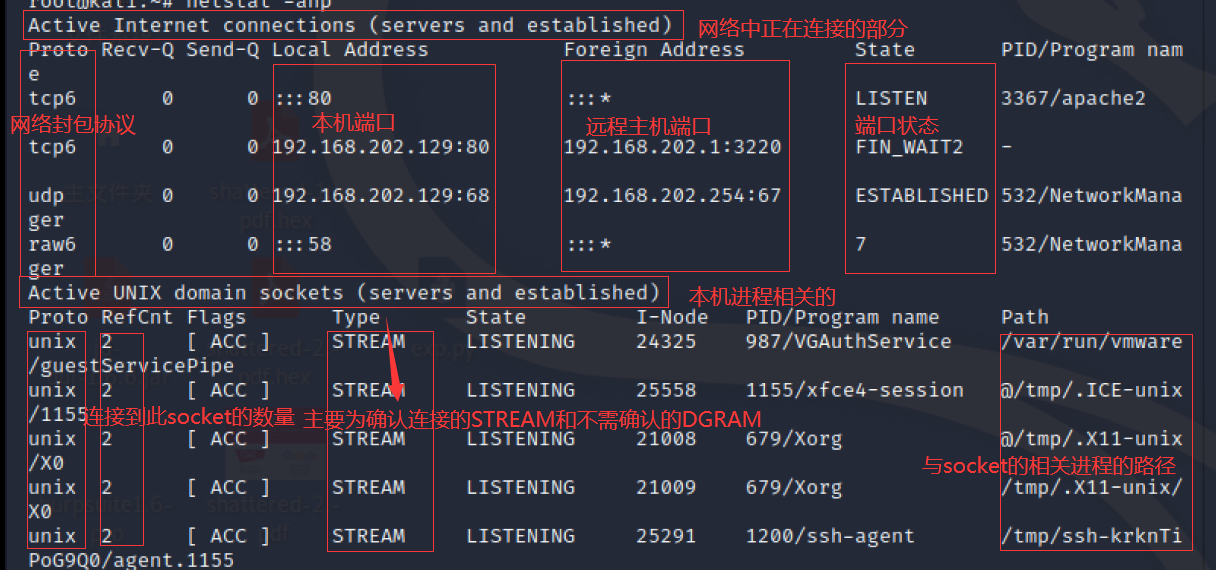Click the "I-Node" column header
The width and height of the screenshot is (1216, 570).
point(672,317)
